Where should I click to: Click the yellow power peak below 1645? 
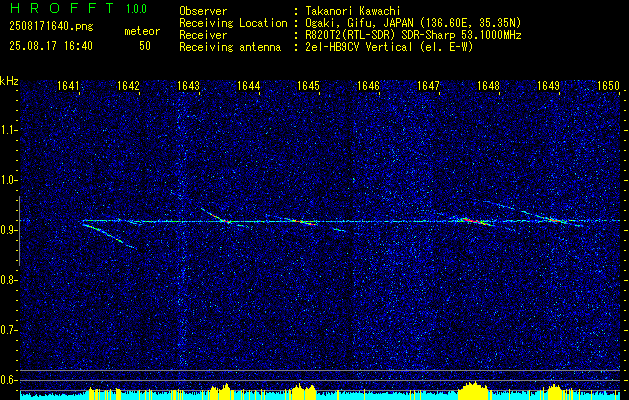pos(303,392)
